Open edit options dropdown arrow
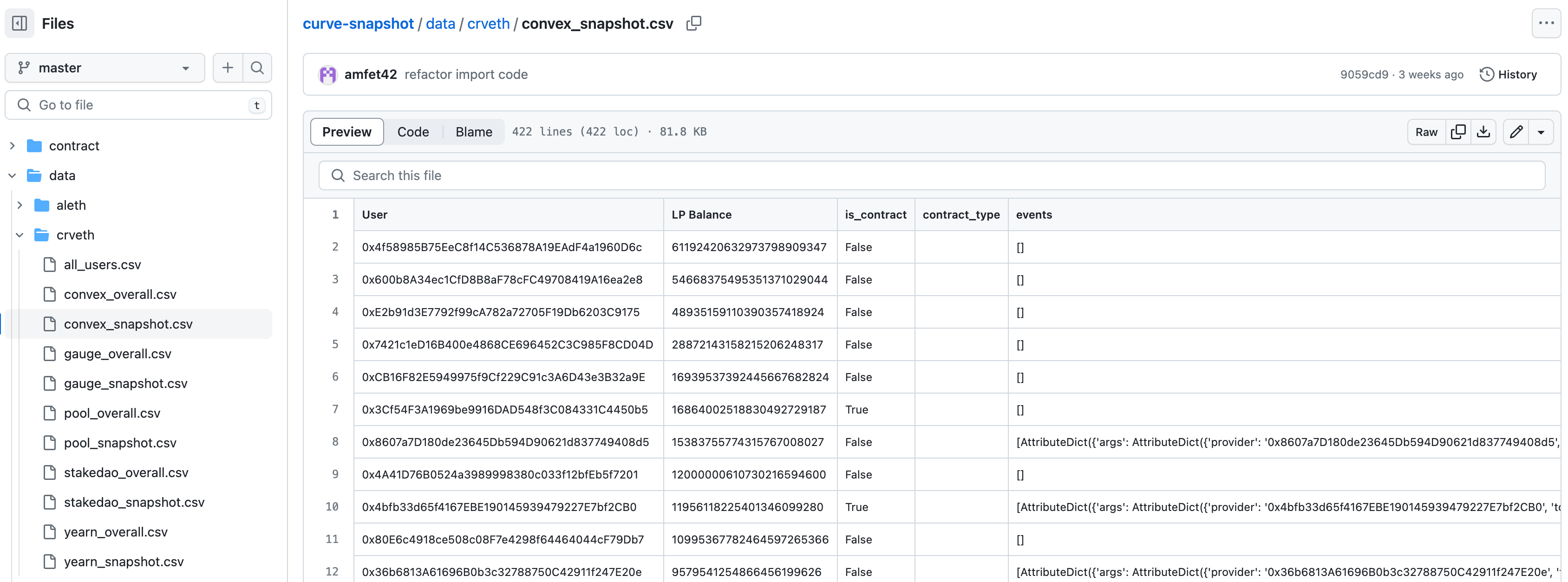The image size is (1568, 582). coord(1541,132)
